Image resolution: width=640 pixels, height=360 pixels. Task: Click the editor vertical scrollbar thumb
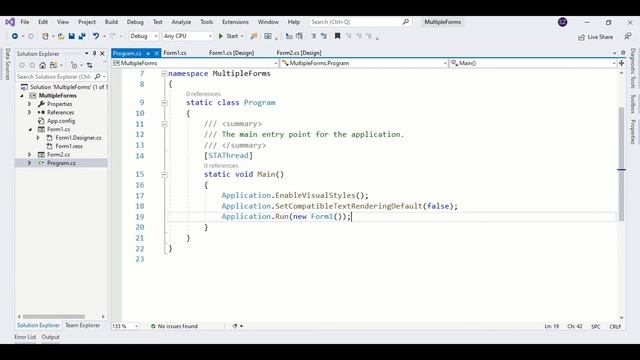pos(621,163)
